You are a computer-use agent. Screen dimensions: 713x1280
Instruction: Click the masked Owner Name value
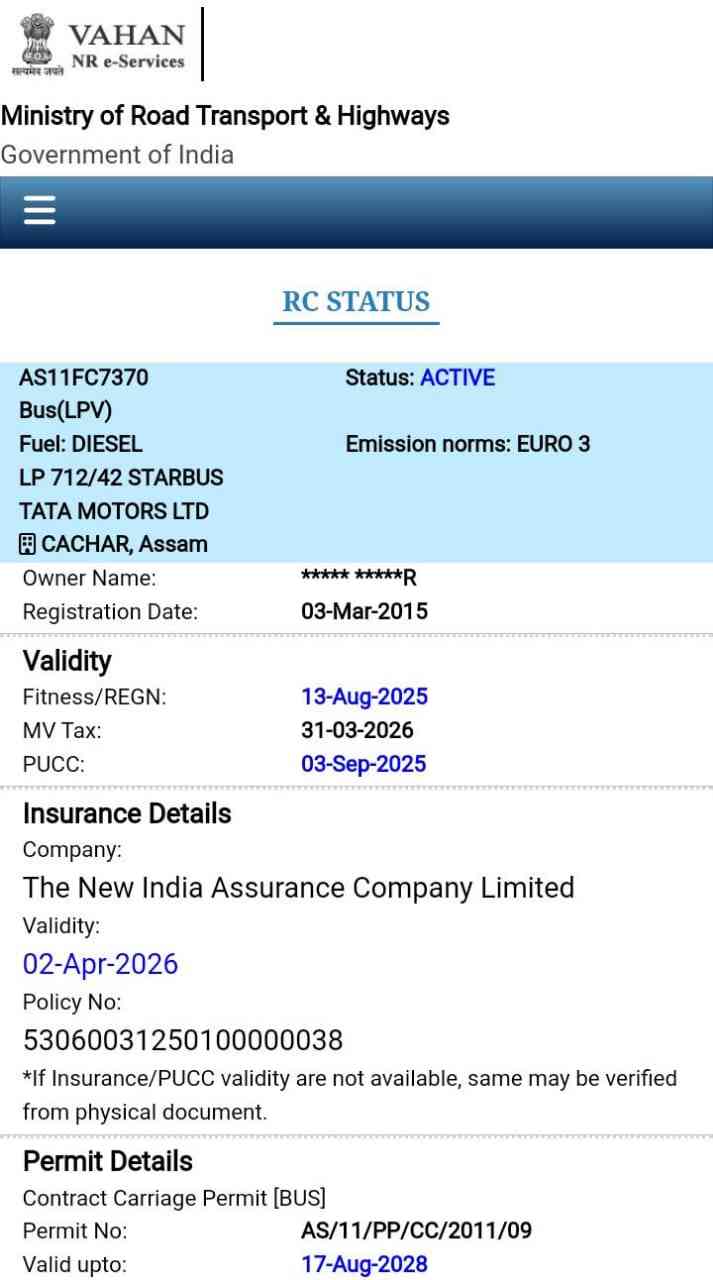(358, 578)
